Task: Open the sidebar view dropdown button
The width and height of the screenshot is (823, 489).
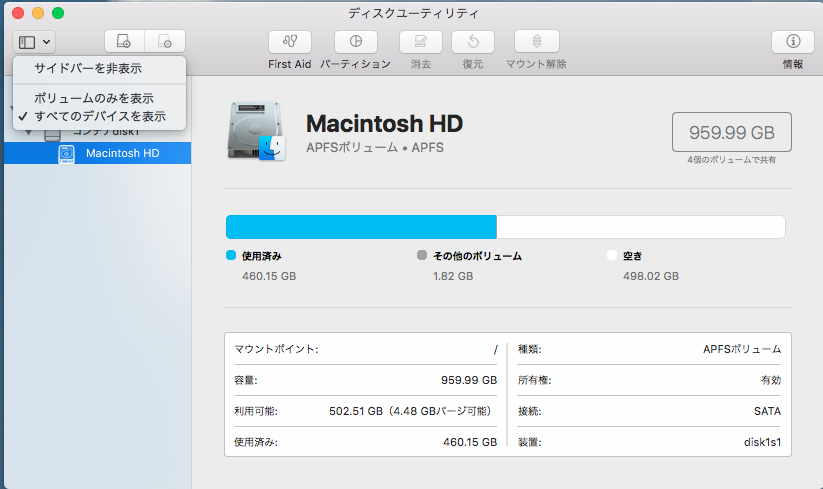Action: [34, 42]
